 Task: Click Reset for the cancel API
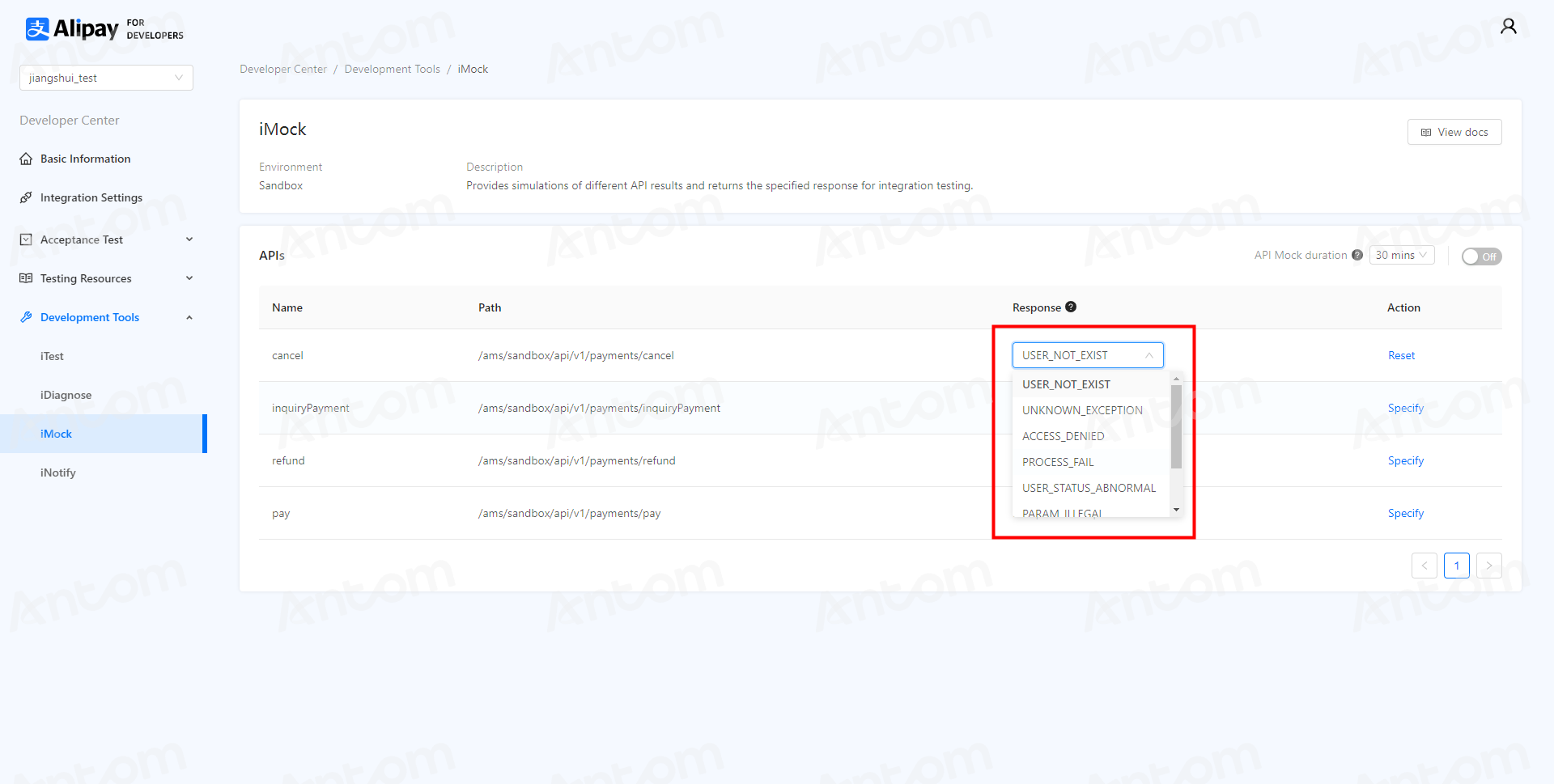(1401, 355)
